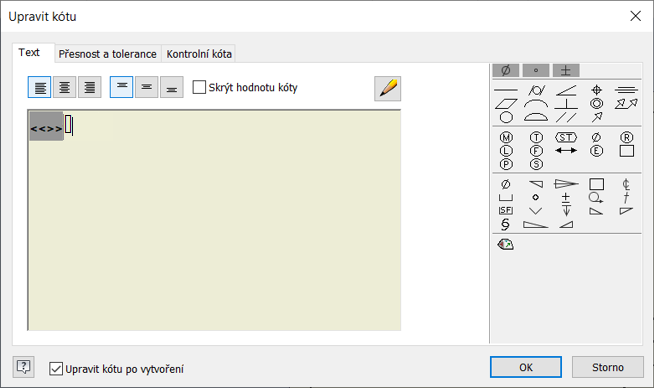Insert the position crosshair symbol

[596, 90]
